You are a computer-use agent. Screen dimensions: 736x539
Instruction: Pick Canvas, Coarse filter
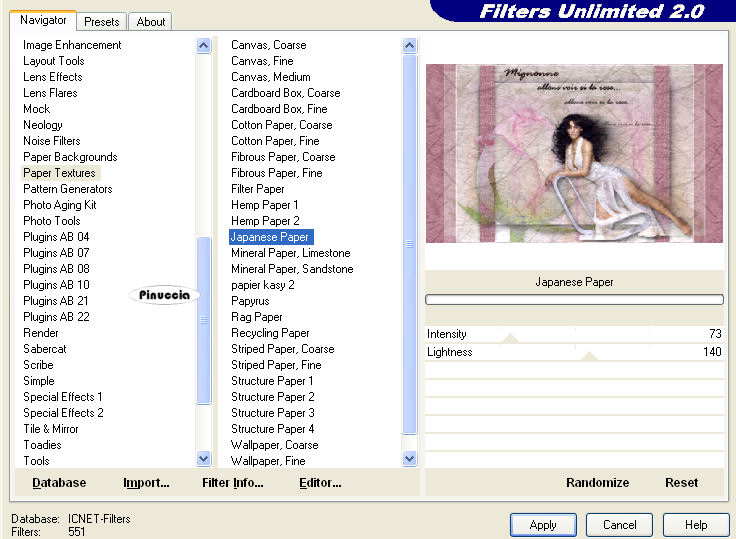coord(268,45)
